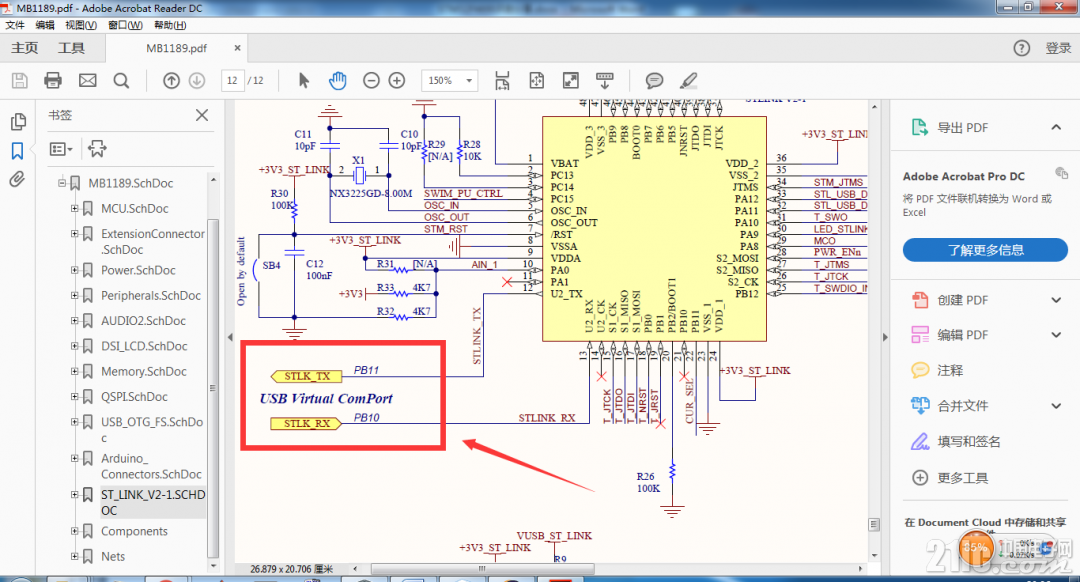Switch to the 工具 tab

pyautogui.click(x=71, y=48)
